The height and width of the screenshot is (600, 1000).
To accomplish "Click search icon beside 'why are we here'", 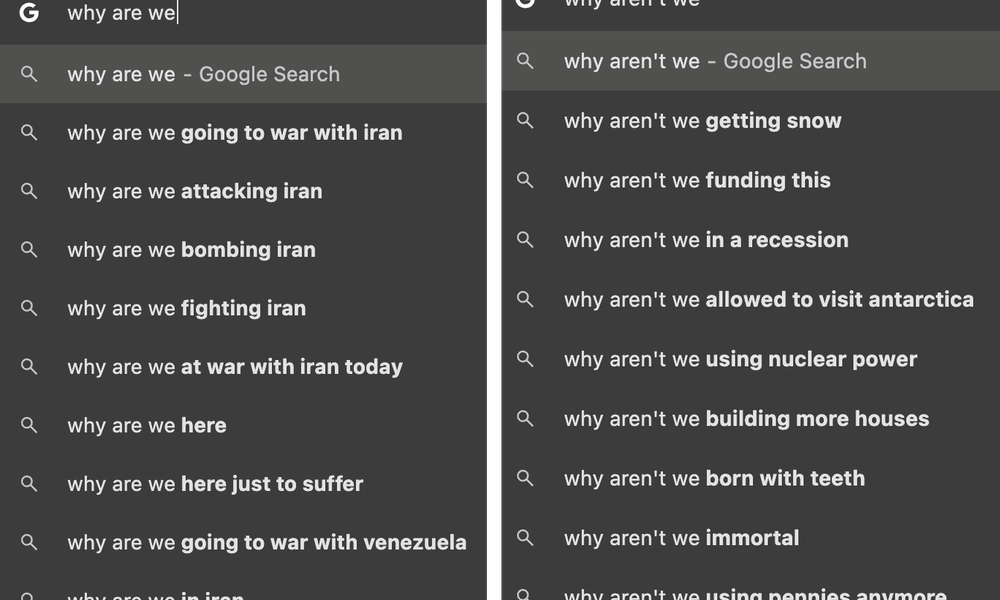I will click(29, 425).
